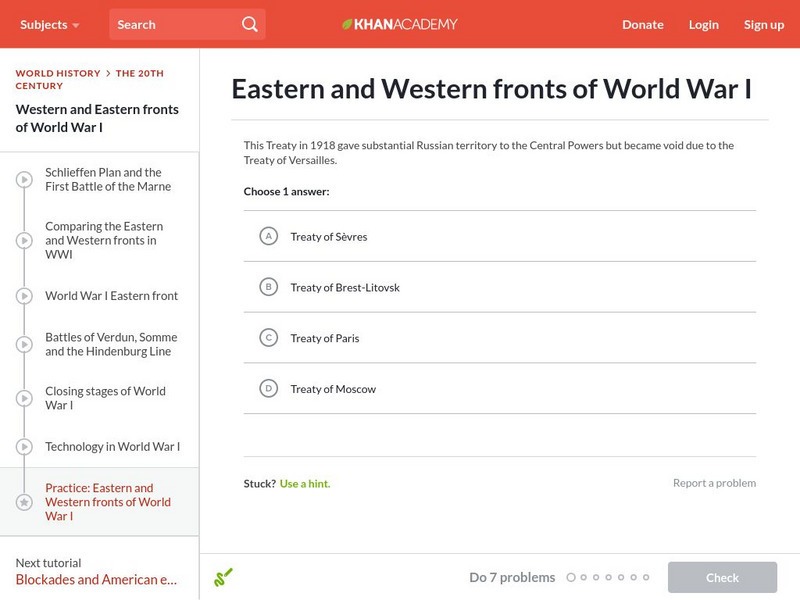This screenshot has height=600, width=800.
Task: Click the Khan Academy leaf logo
Action: tap(347, 23)
